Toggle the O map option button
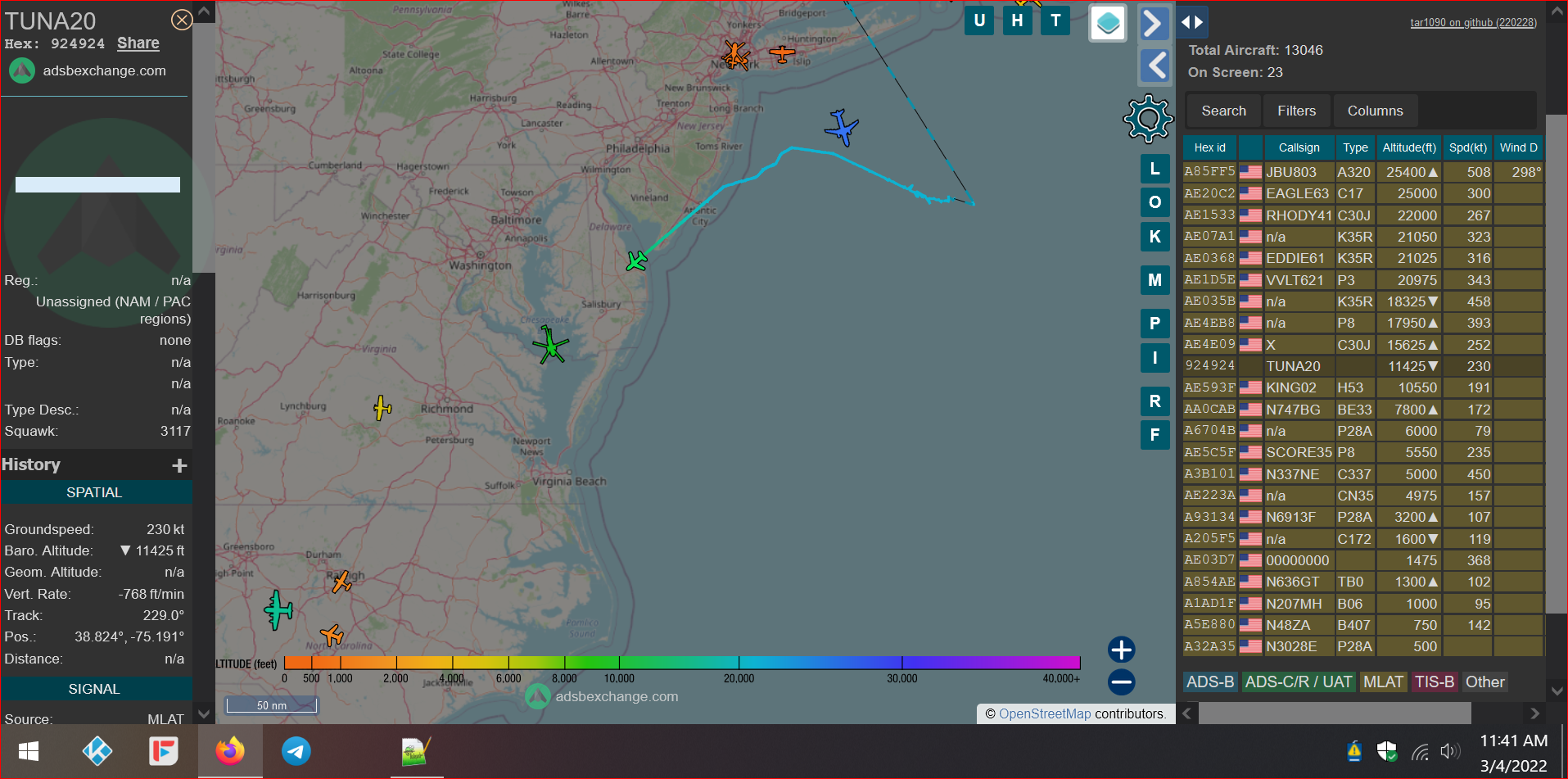1568x779 pixels. click(1155, 202)
